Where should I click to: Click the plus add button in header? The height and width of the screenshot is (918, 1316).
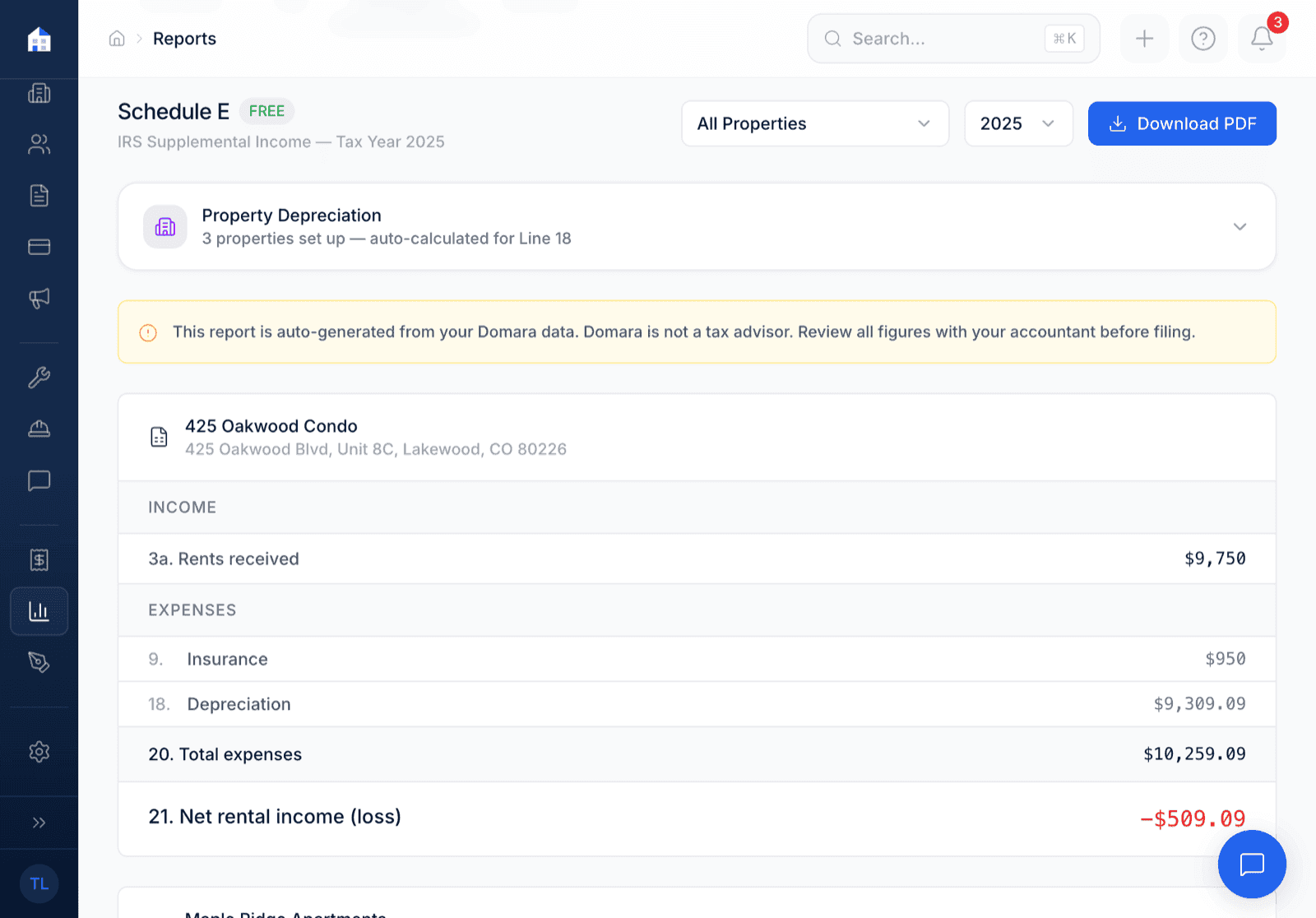point(1144,39)
